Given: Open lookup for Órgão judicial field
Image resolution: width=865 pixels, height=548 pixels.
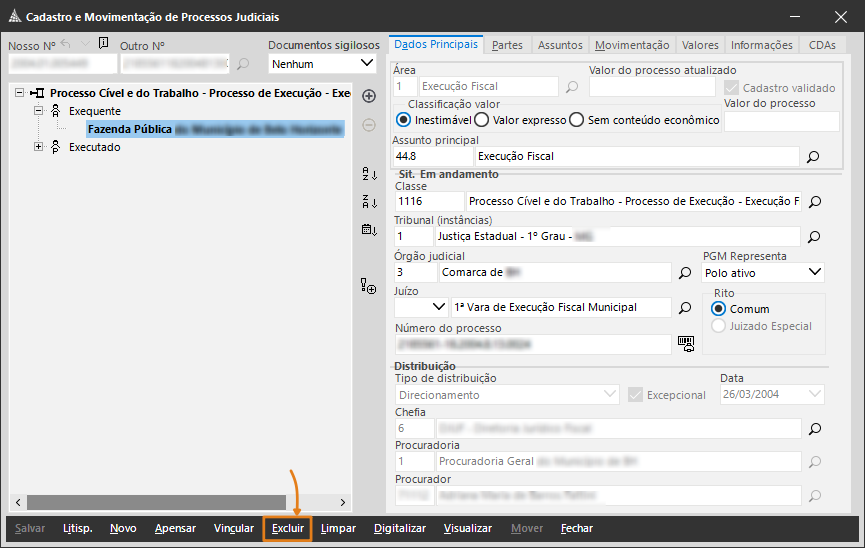Looking at the screenshot, I should (x=685, y=272).
